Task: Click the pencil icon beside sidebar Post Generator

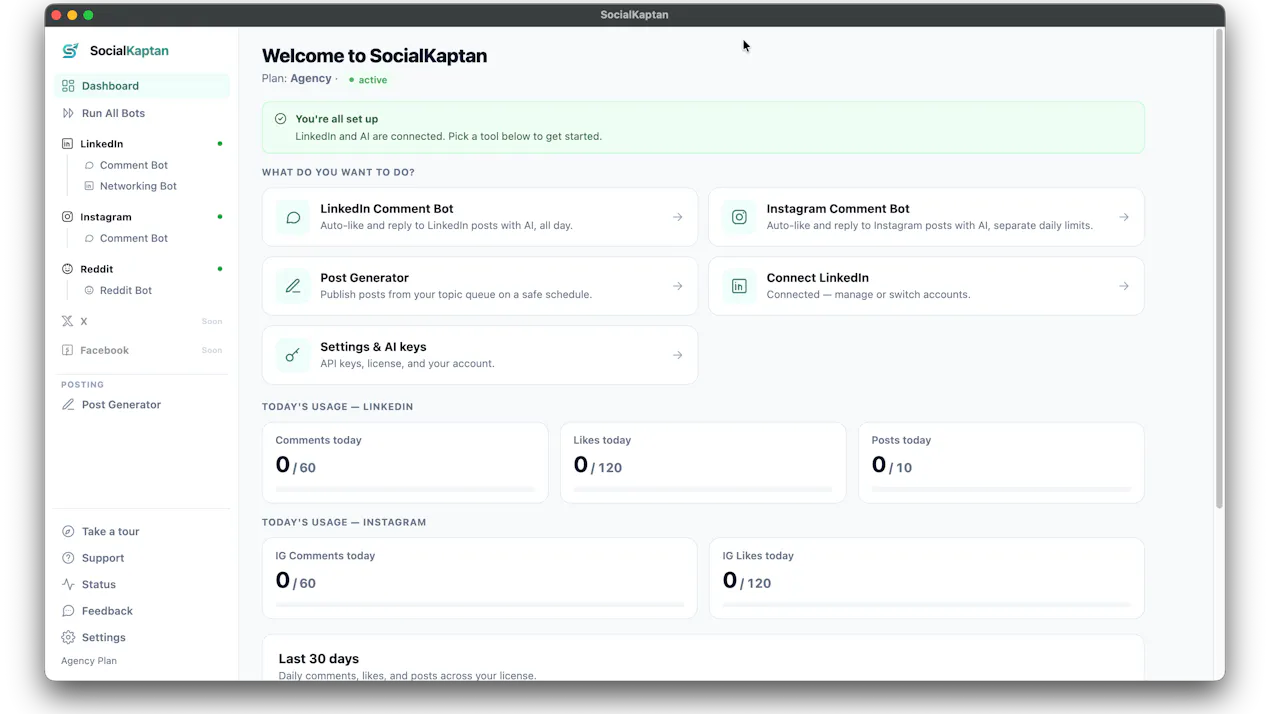Action: click(68, 405)
